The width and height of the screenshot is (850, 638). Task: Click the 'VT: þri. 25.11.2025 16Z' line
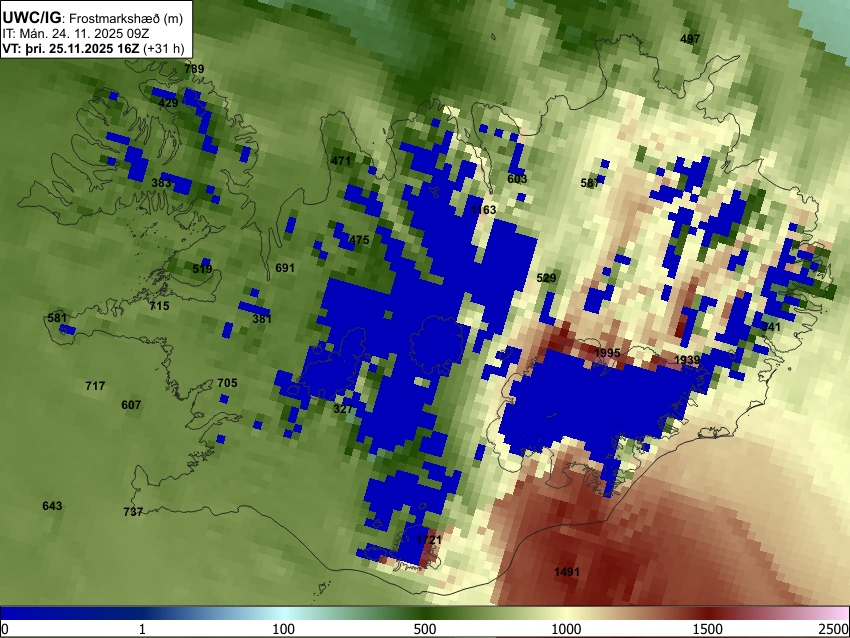(x=93, y=48)
